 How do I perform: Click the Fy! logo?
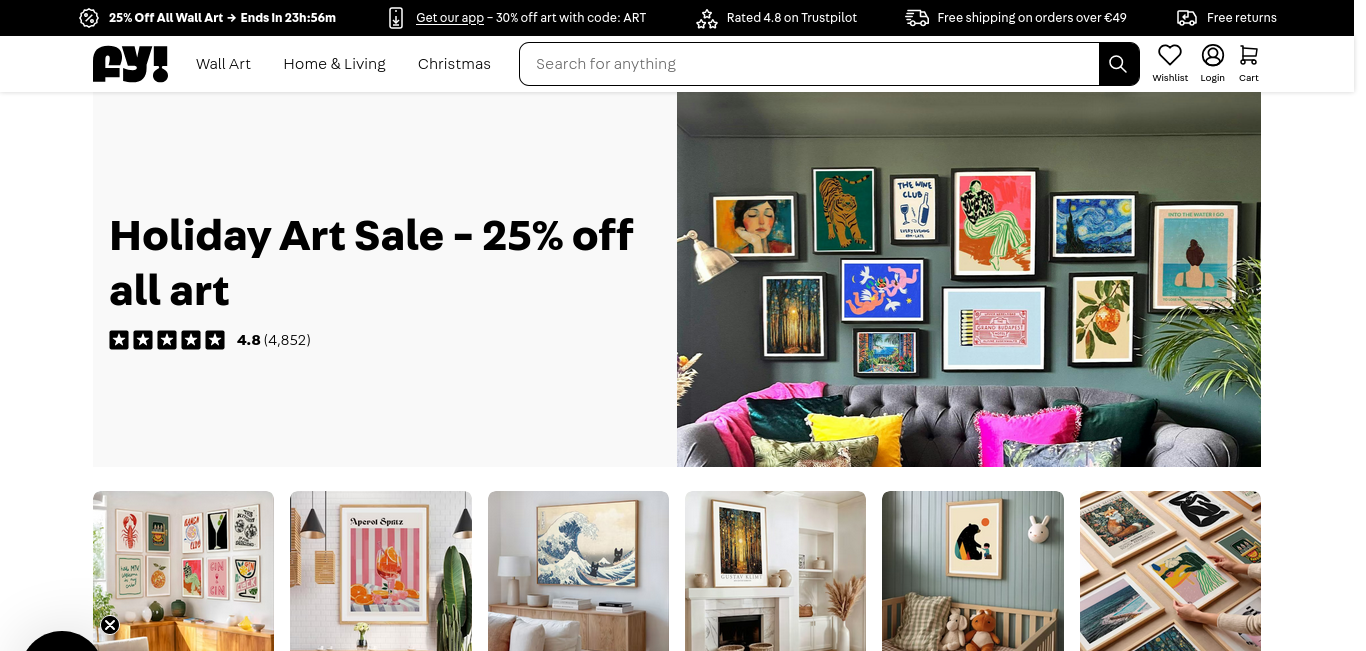pos(130,64)
